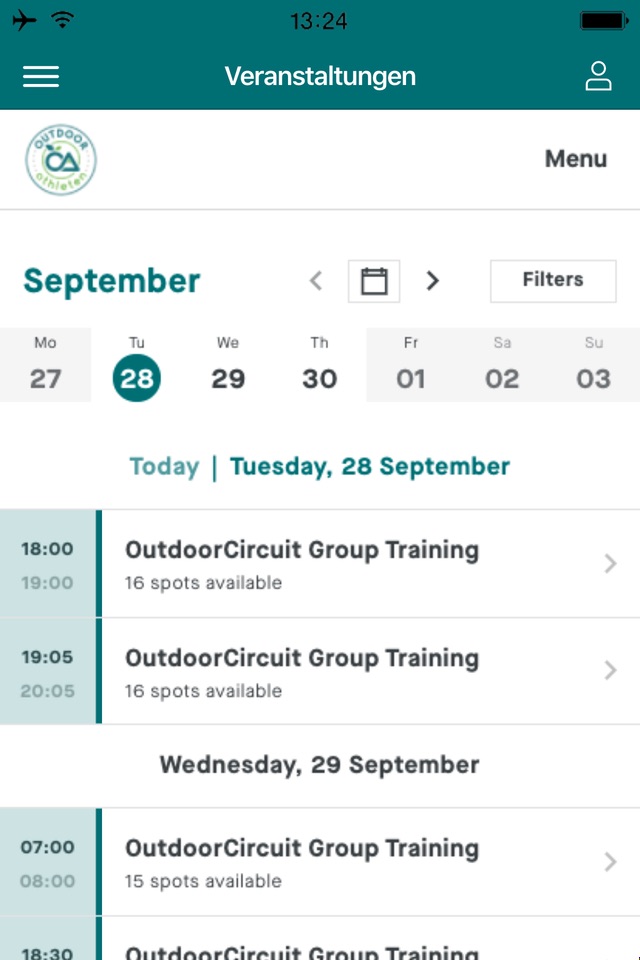
Task: Expand the 19:05 training session chevron
Action: coord(610,671)
